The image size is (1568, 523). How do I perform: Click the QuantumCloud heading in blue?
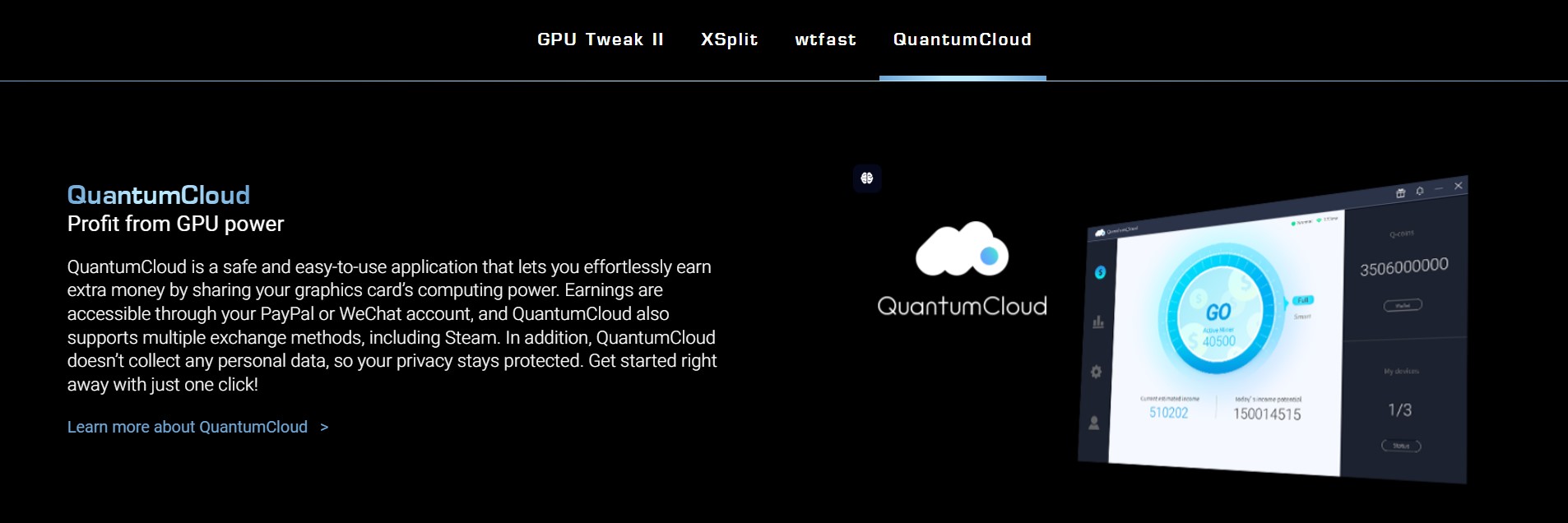click(159, 195)
